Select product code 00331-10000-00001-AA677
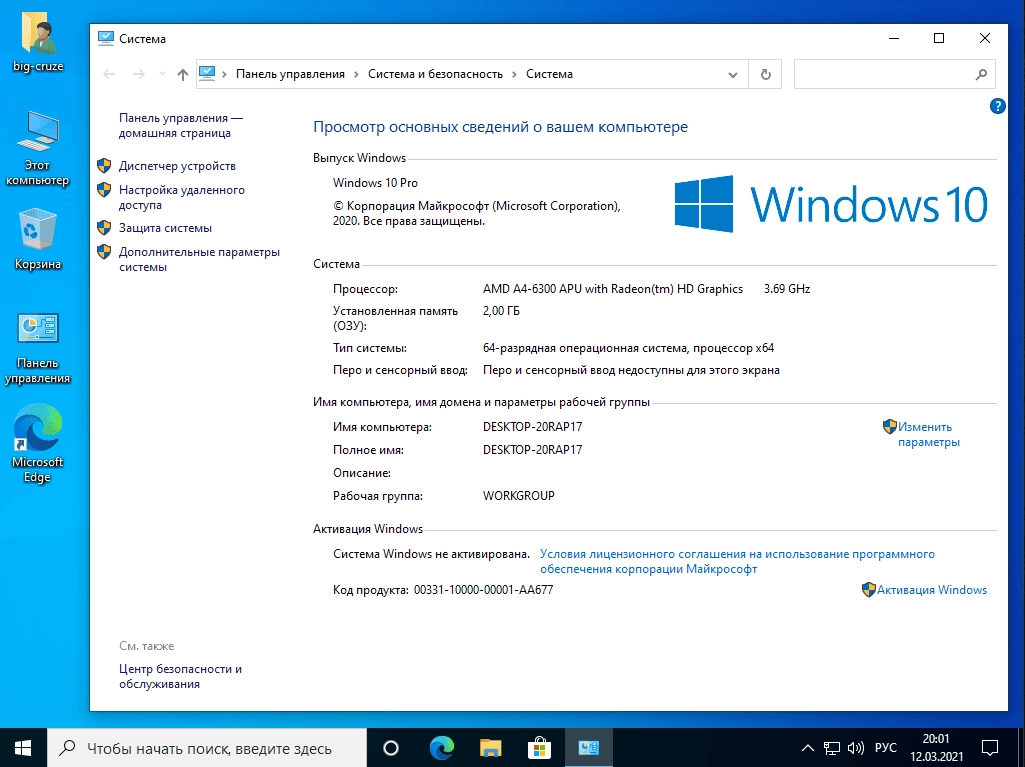 point(484,590)
